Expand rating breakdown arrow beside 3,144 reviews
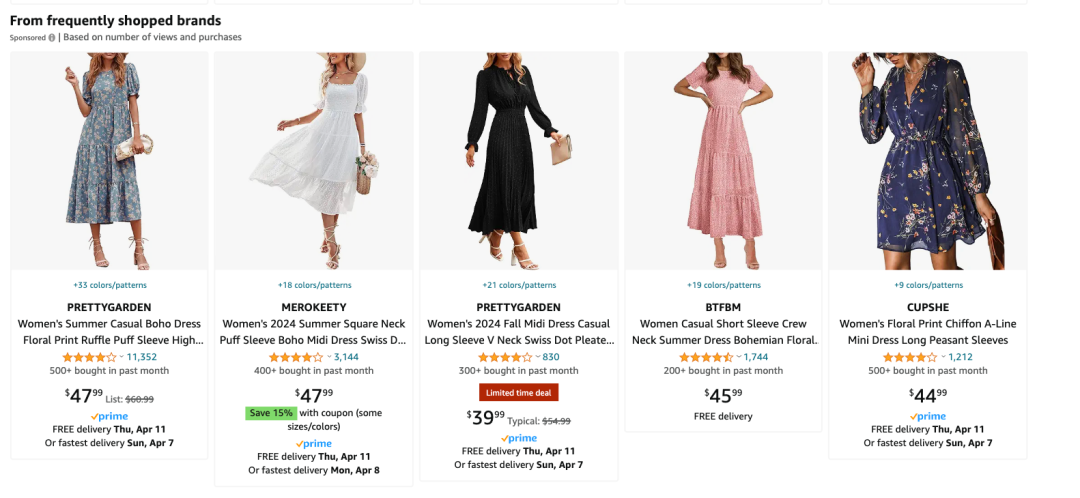This screenshot has width=1080, height=498. [x=328, y=357]
